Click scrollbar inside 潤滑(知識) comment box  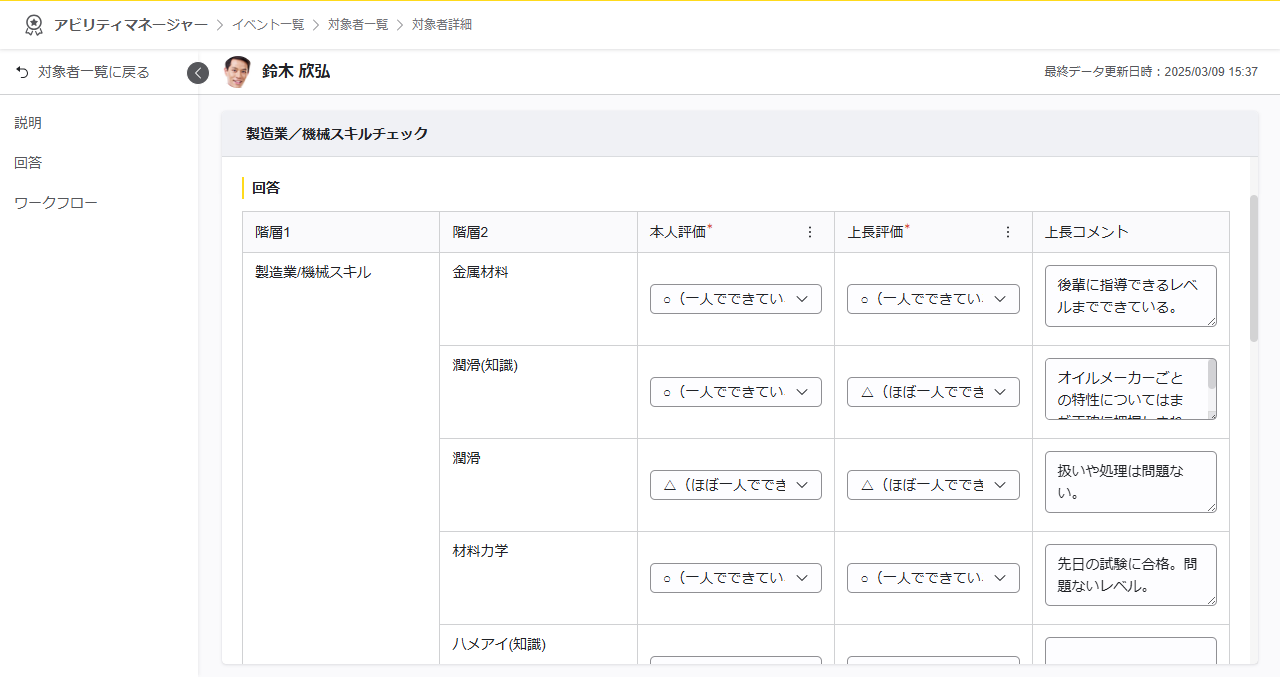pos(1212,376)
